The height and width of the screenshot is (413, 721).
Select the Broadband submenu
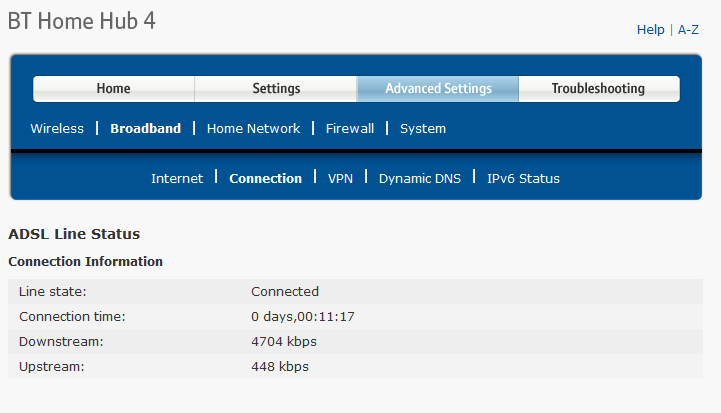coord(145,128)
